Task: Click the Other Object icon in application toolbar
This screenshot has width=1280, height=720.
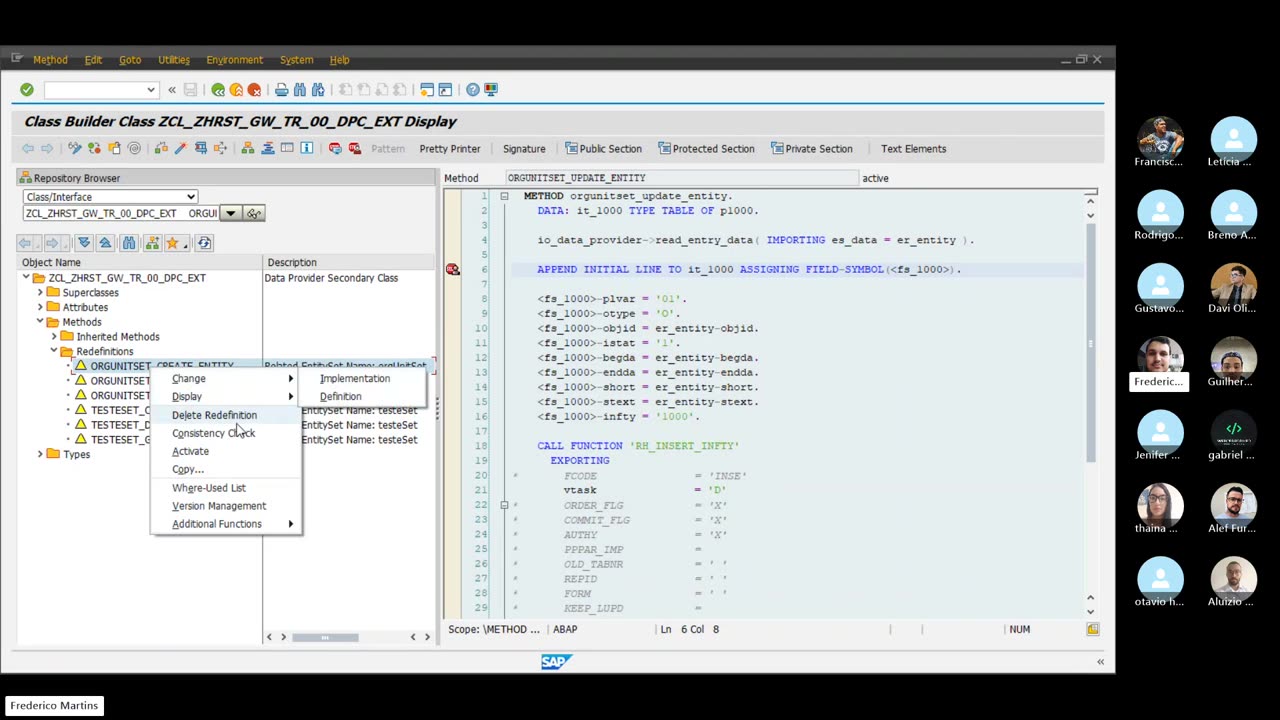Action: point(114,148)
